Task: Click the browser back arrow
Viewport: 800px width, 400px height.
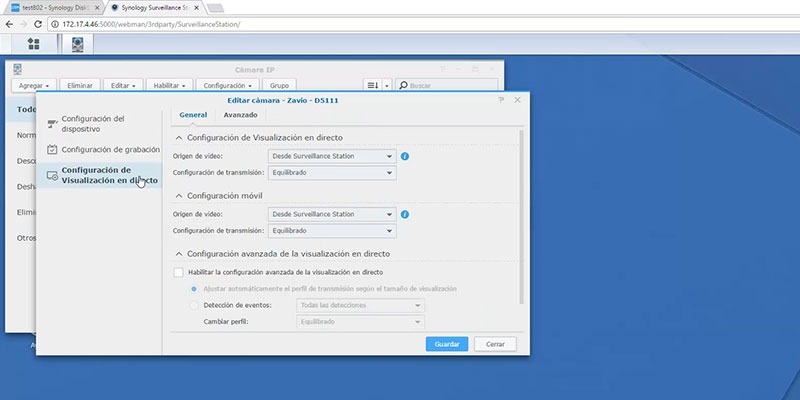Action: 9,24
